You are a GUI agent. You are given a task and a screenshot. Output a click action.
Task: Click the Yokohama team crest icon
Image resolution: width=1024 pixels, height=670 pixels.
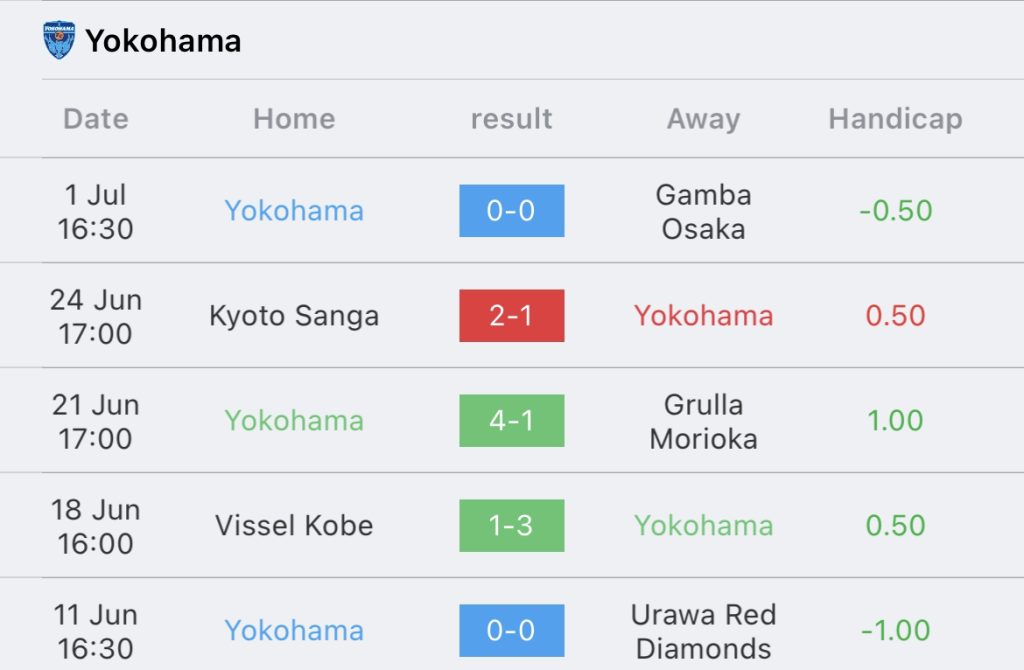(59, 40)
